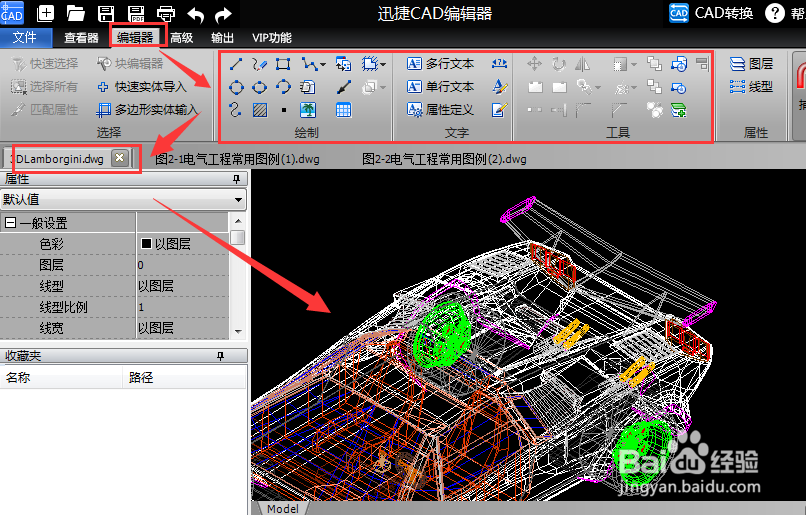This screenshot has height=515, width=806.
Task: Undo the last action
Action: (x=195, y=14)
